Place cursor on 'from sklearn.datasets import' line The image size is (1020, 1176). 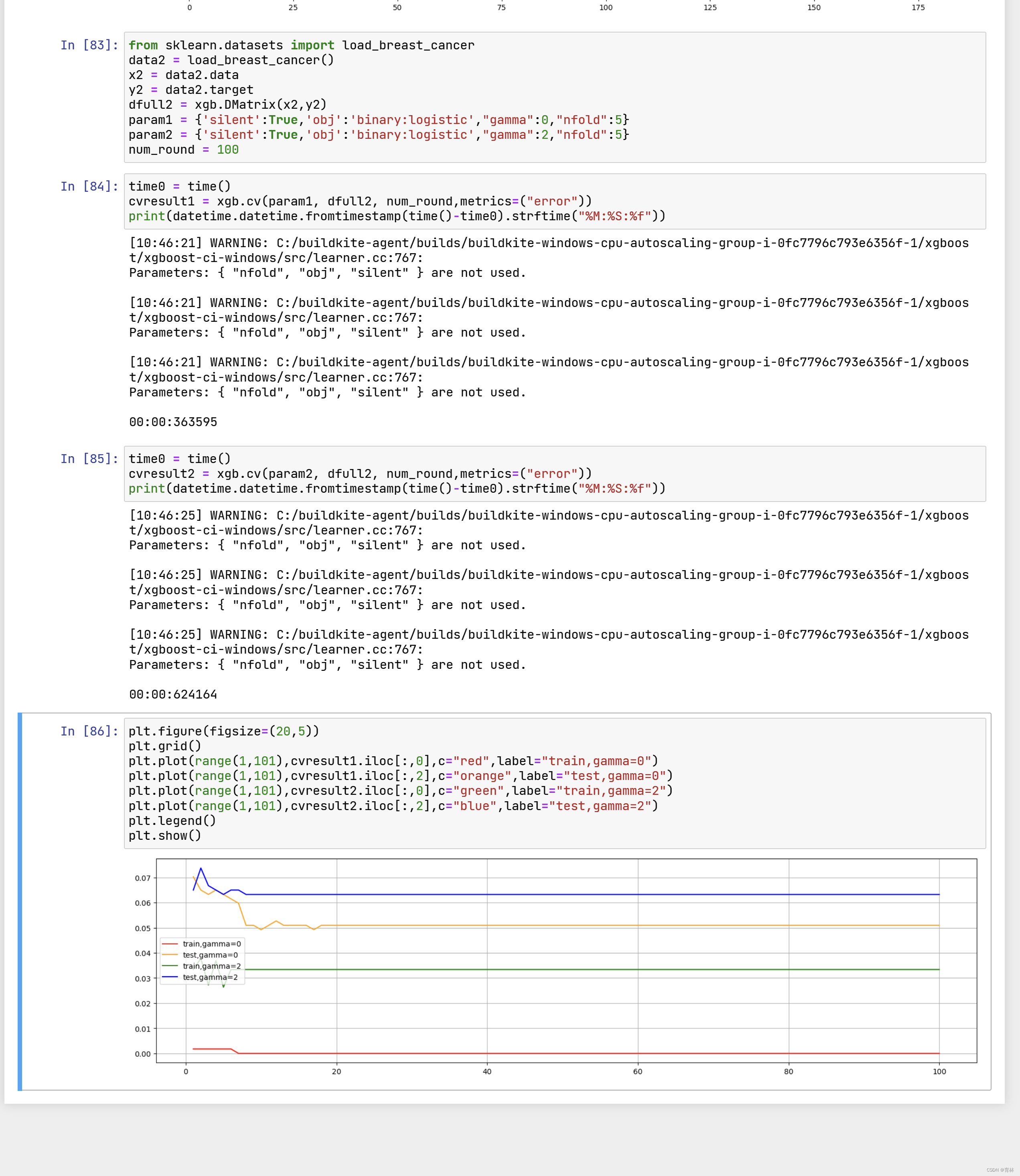click(x=301, y=45)
